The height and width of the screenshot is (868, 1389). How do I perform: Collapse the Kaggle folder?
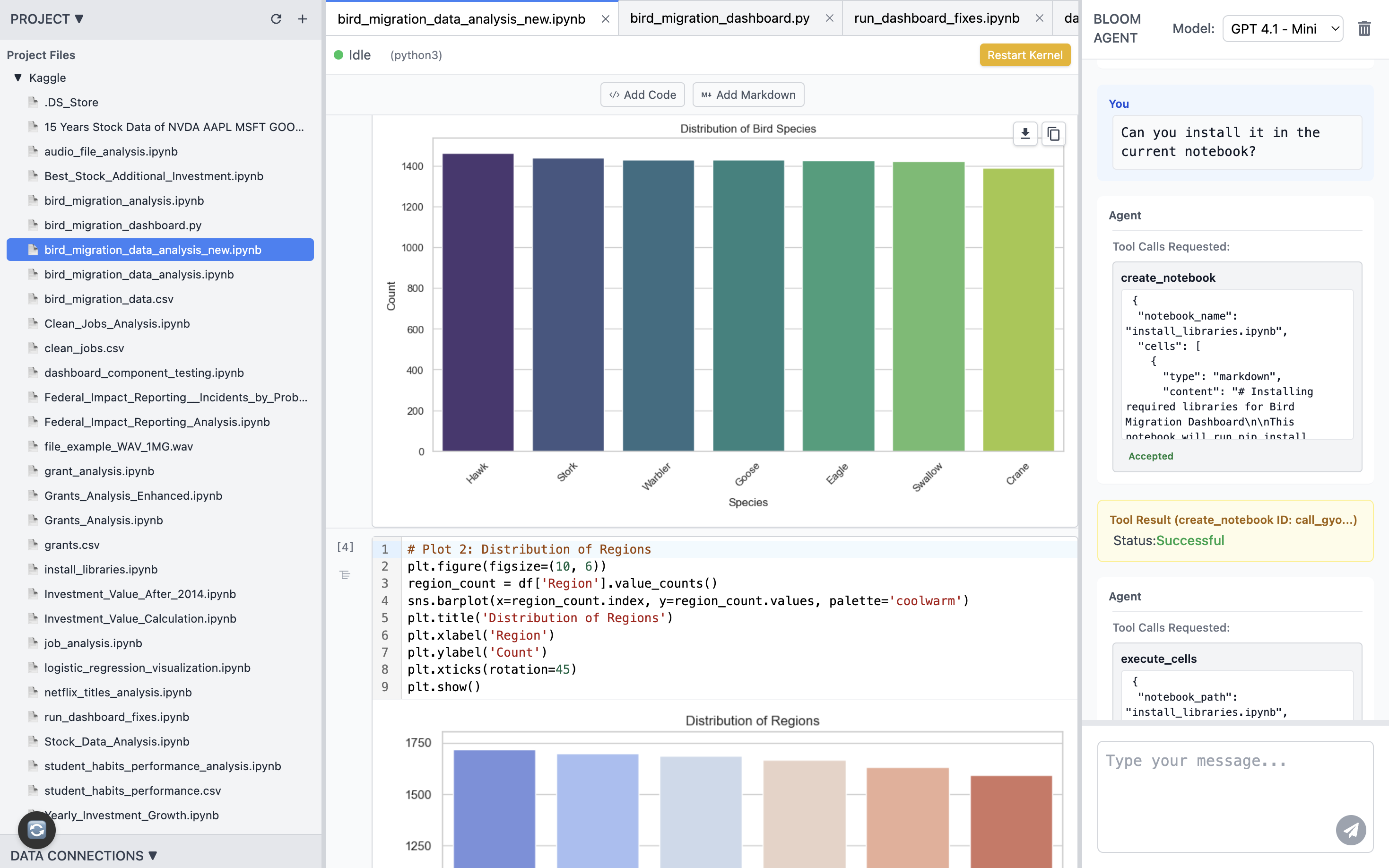[18, 78]
